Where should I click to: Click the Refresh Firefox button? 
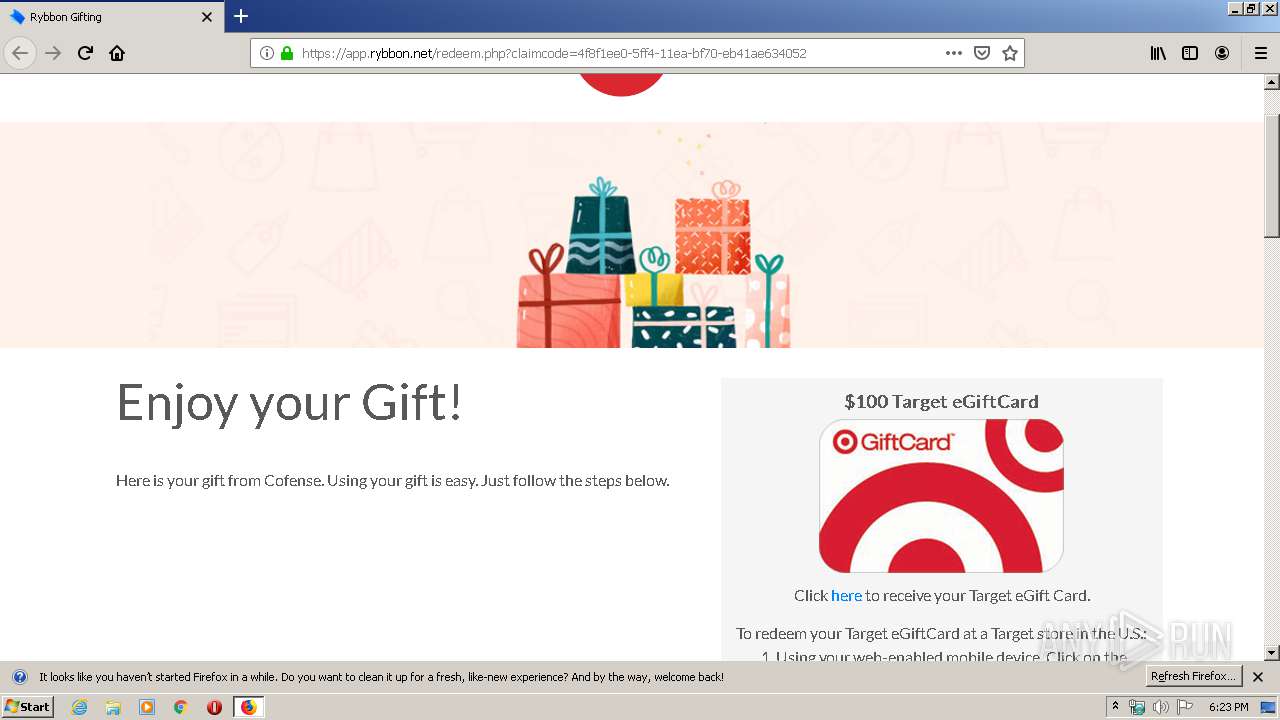click(x=1193, y=676)
